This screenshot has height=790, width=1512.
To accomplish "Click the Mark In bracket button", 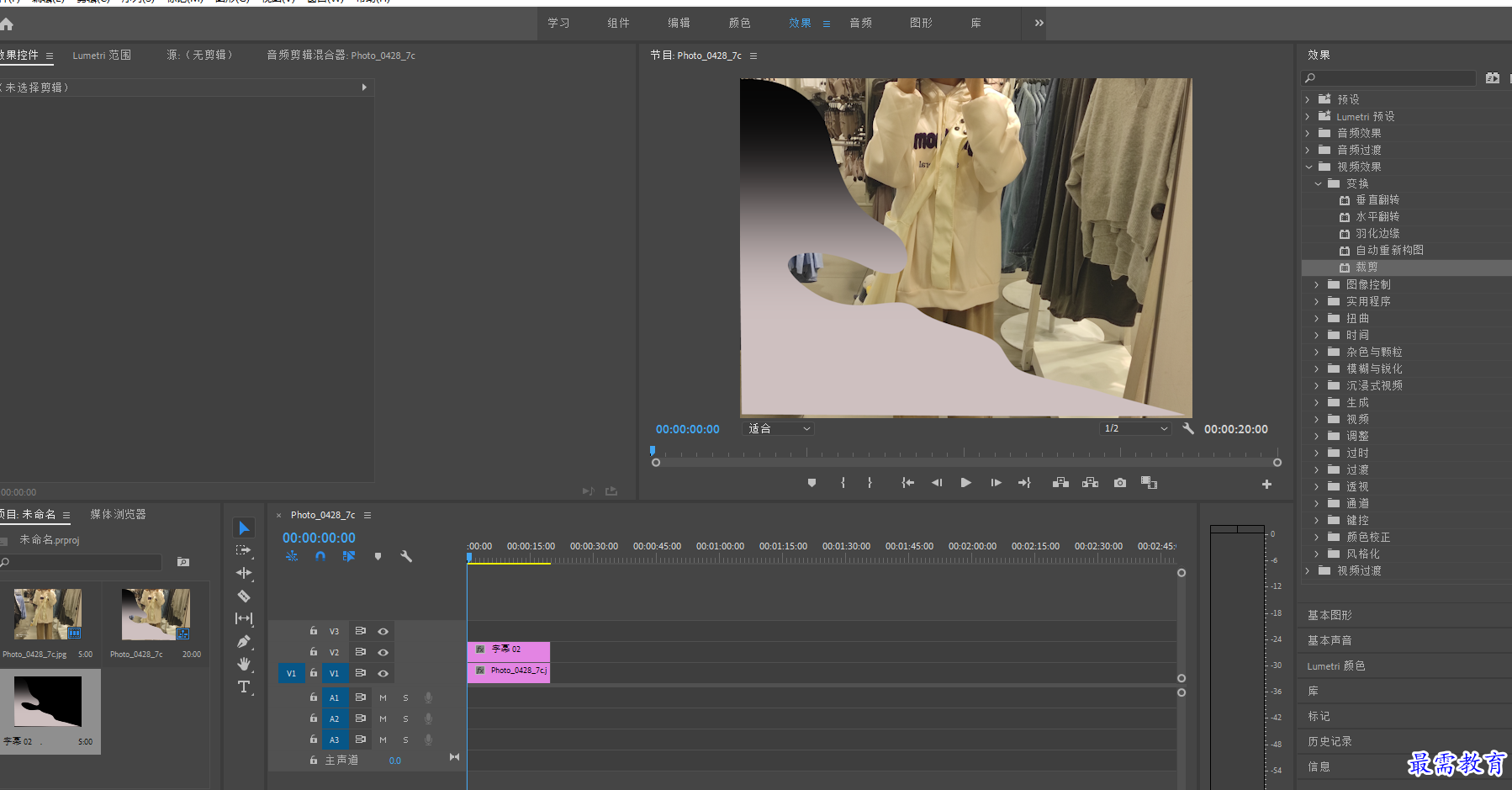I will [843, 483].
